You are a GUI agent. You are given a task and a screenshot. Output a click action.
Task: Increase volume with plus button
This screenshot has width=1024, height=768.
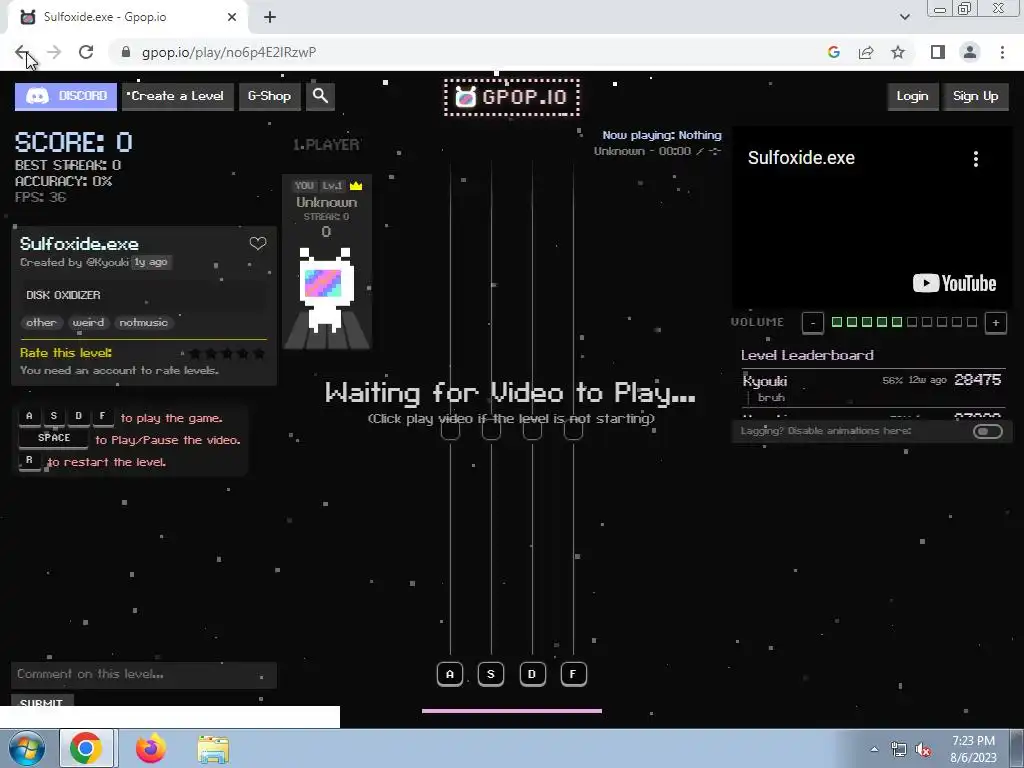tap(995, 323)
